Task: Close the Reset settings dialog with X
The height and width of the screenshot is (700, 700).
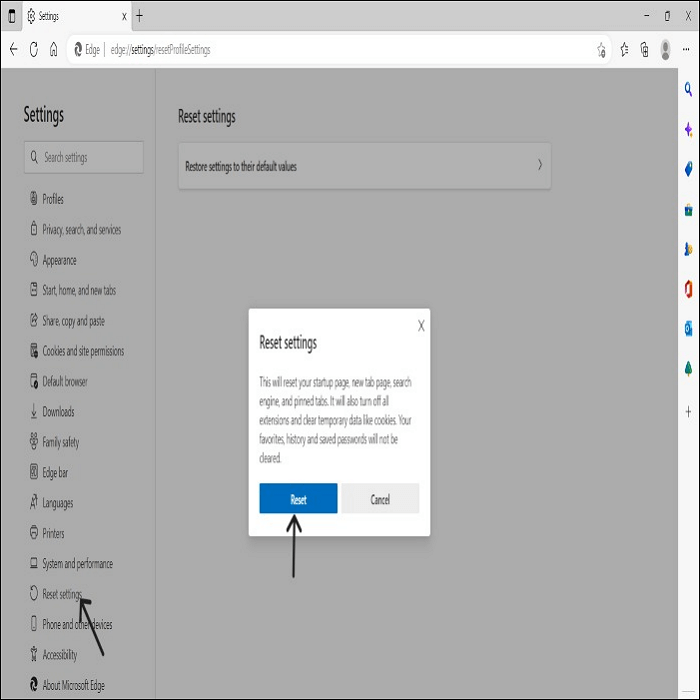Action: (421, 326)
